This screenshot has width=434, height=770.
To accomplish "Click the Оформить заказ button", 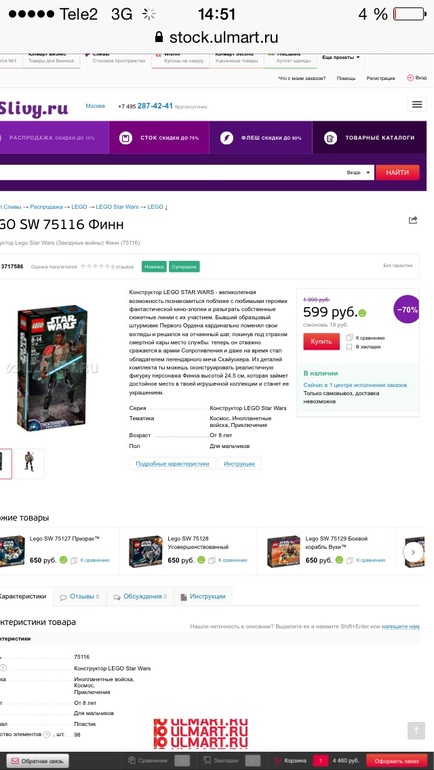I will [396, 761].
